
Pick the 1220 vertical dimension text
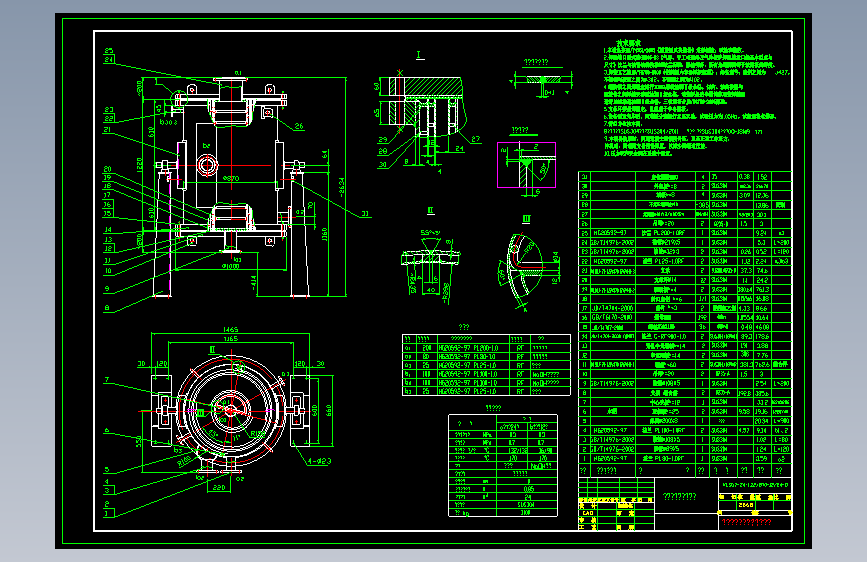(139, 165)
